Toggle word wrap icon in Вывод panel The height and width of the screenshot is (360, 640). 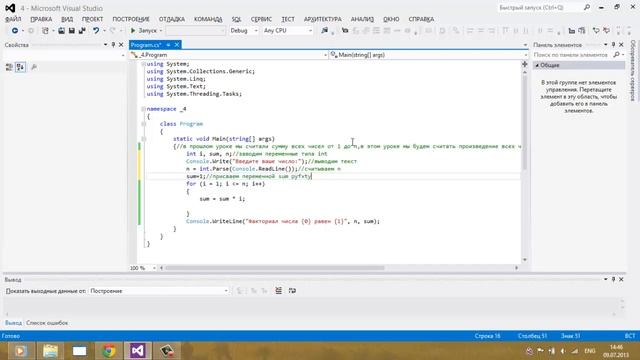tap(292, 291)
